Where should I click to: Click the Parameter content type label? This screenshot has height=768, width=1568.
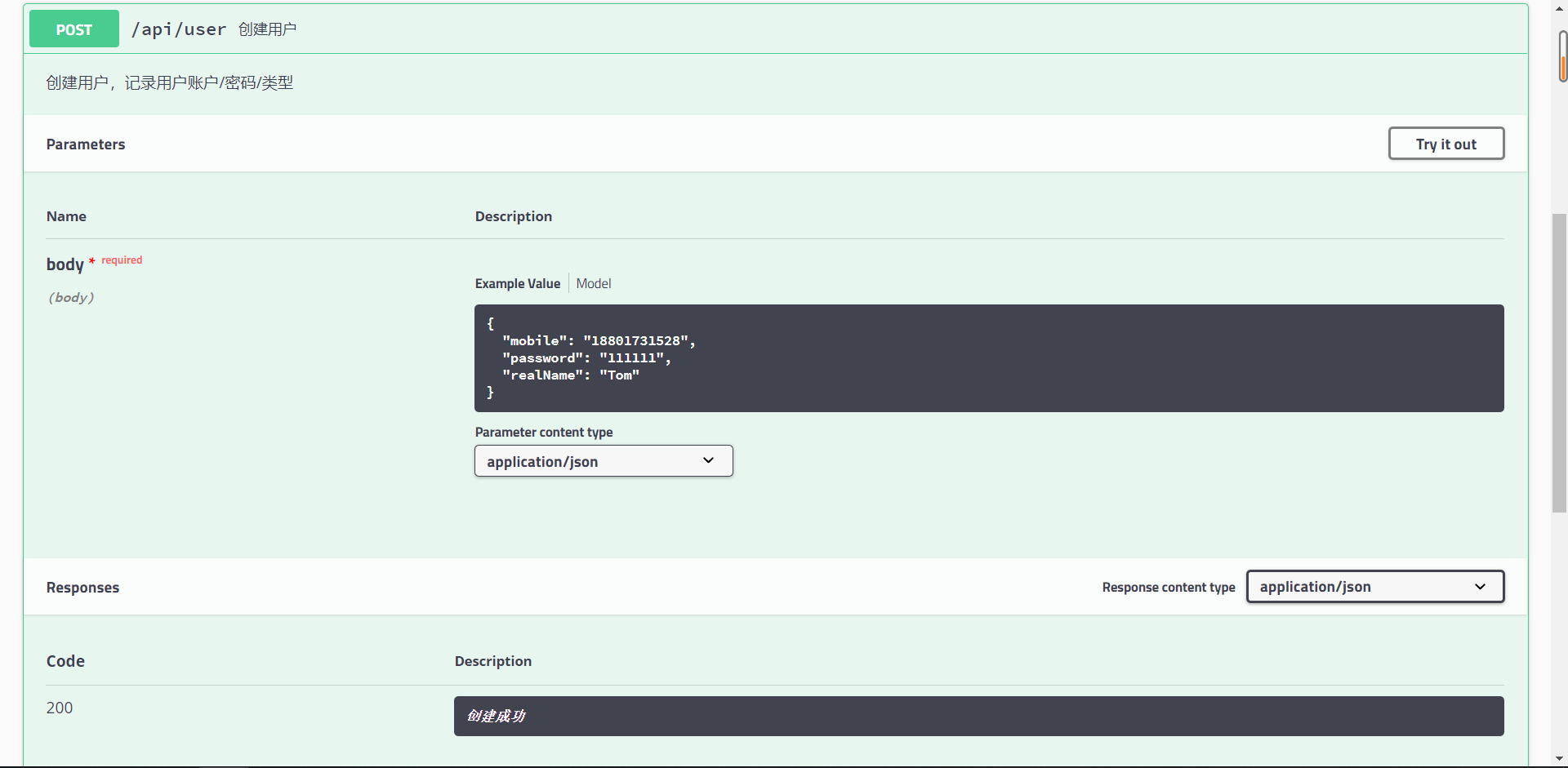(544, 432)
